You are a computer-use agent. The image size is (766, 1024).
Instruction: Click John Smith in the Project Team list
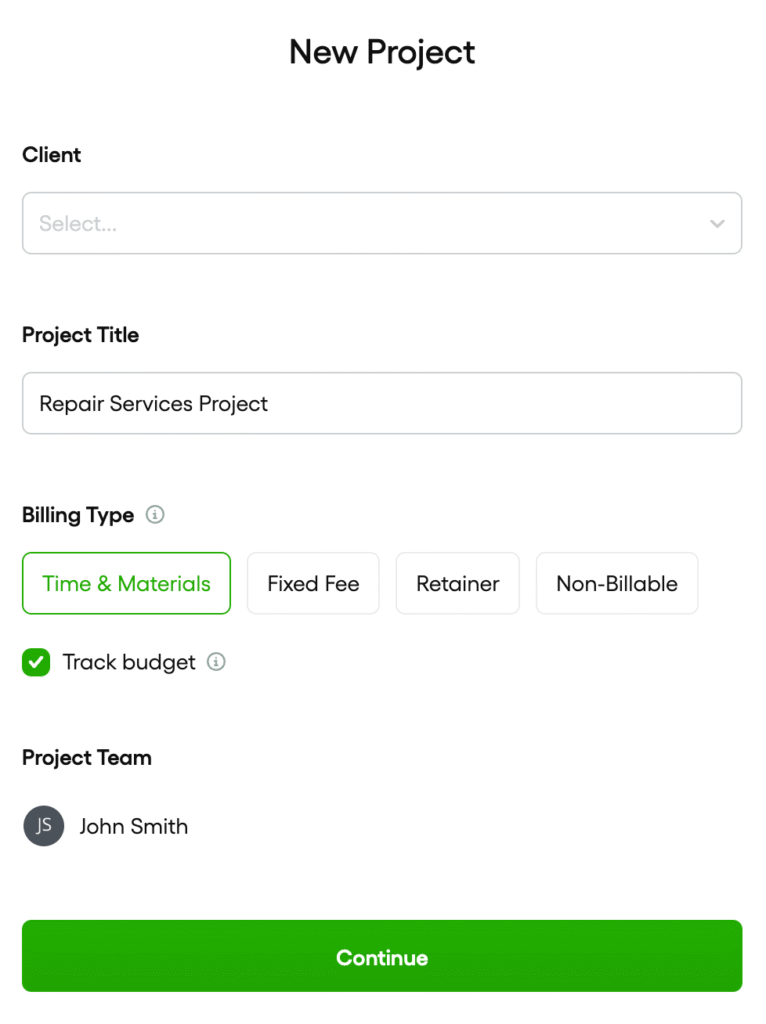[x=134, y=826]
